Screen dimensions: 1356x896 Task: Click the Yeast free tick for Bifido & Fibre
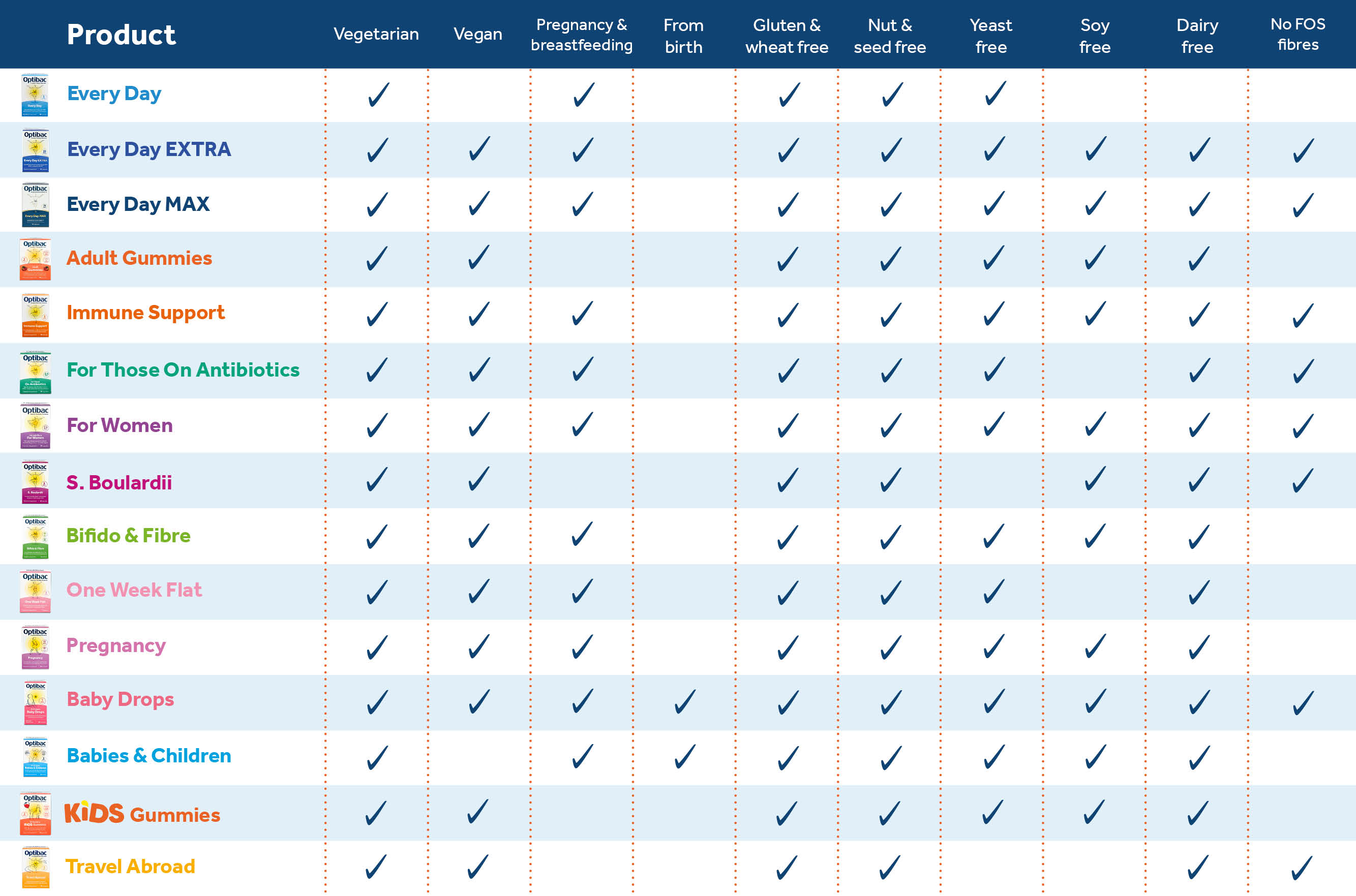(994, 537)
